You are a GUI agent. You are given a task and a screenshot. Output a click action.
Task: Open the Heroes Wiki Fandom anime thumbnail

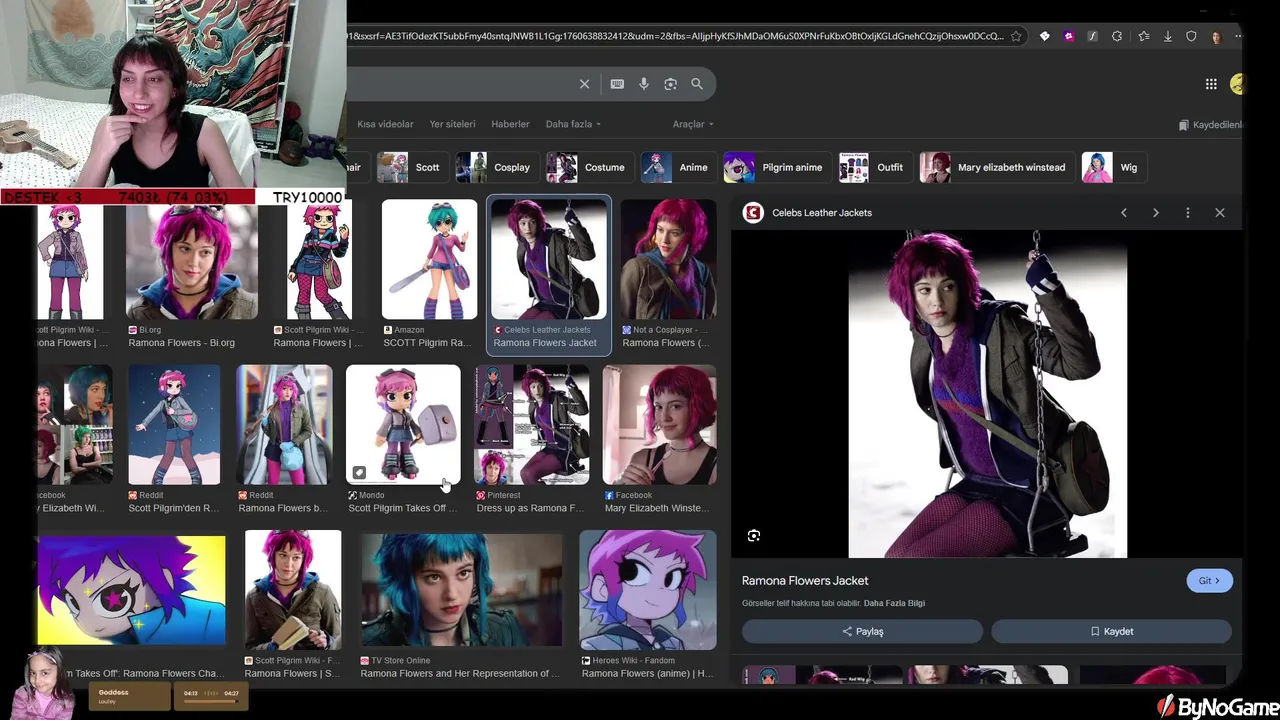(x=648, y=590)
